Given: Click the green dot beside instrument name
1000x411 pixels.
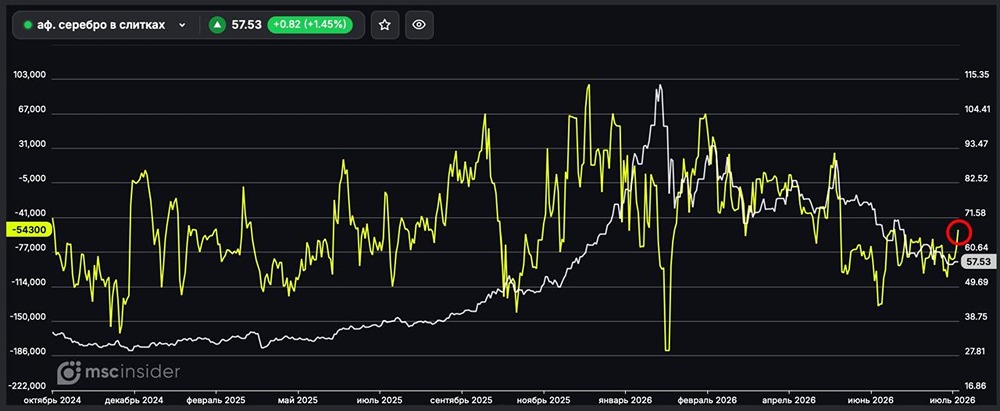Looking at the screenshot, I should point(27,25).
